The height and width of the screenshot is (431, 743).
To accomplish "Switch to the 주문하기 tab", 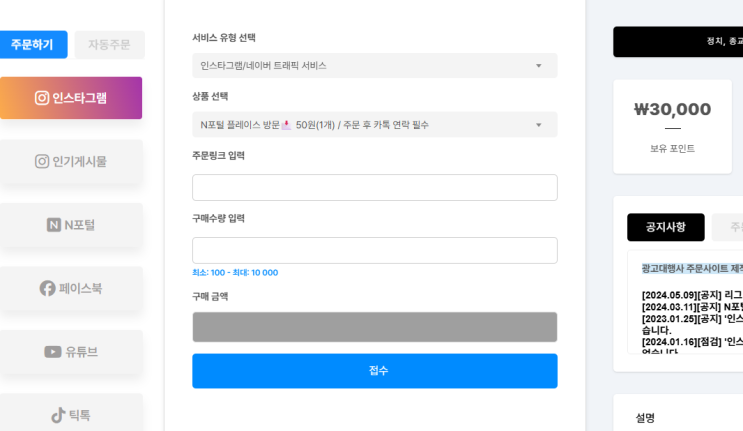I will pos(33,45).
